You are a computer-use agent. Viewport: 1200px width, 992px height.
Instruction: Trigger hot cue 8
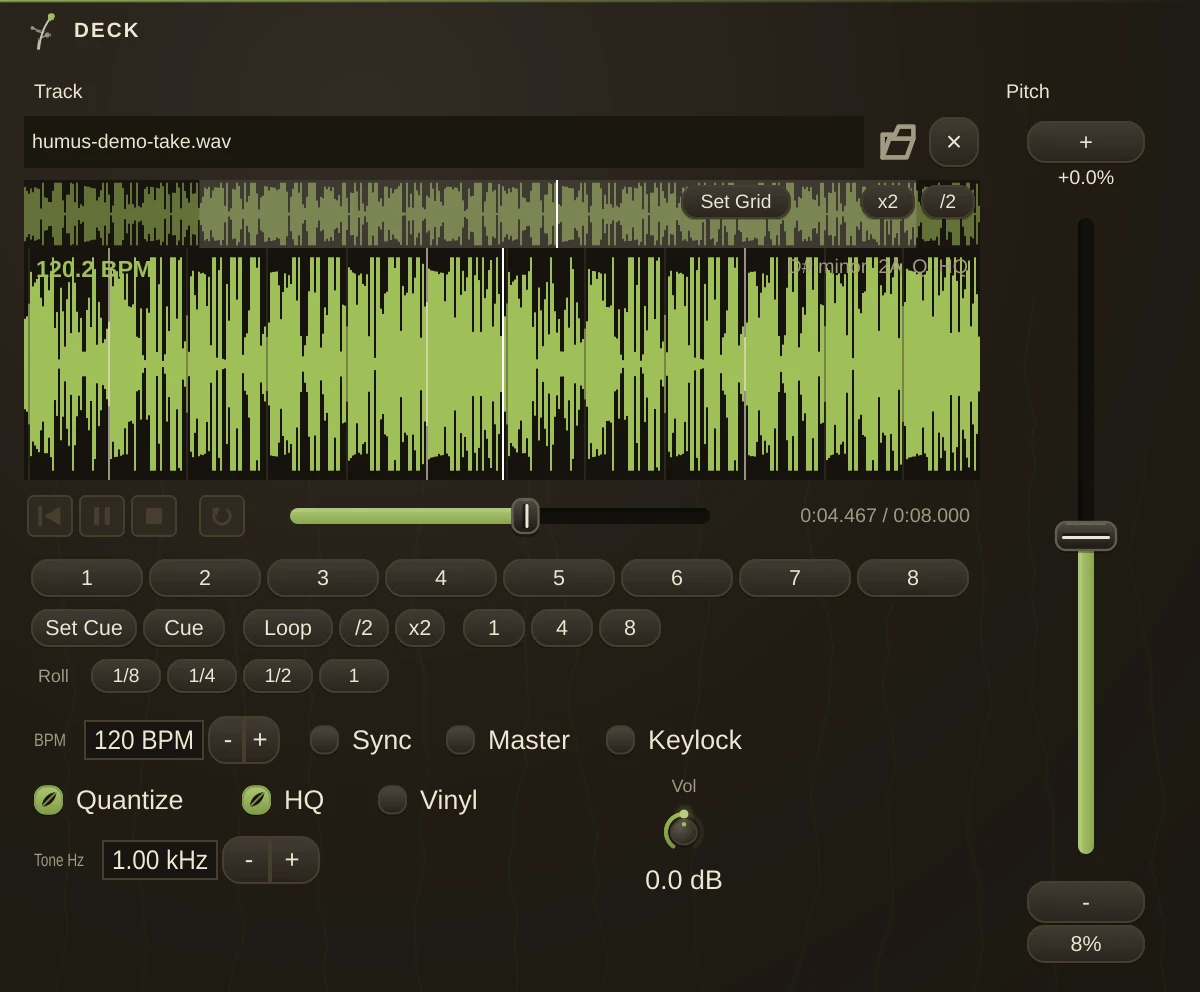coord(913,578)
